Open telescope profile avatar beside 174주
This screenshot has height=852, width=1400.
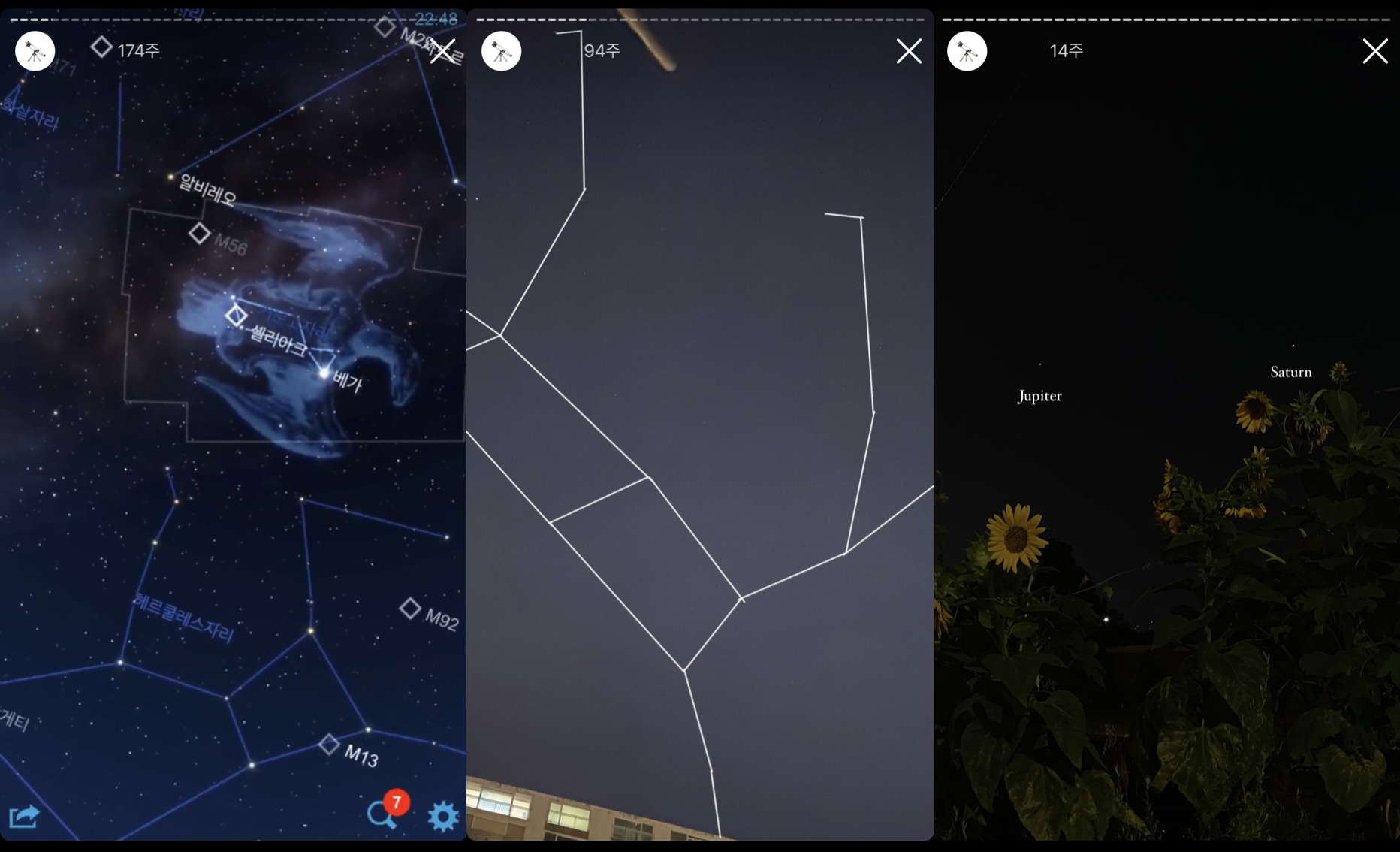[x=35, y=51]
